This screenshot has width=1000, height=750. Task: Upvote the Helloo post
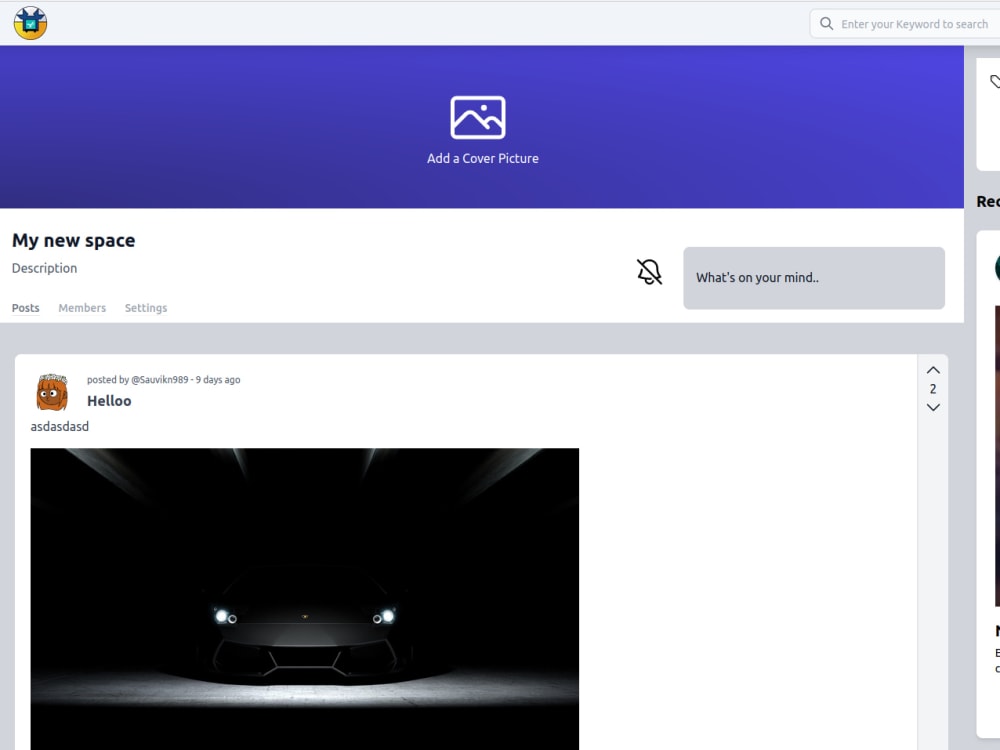(x=933, y=370)
